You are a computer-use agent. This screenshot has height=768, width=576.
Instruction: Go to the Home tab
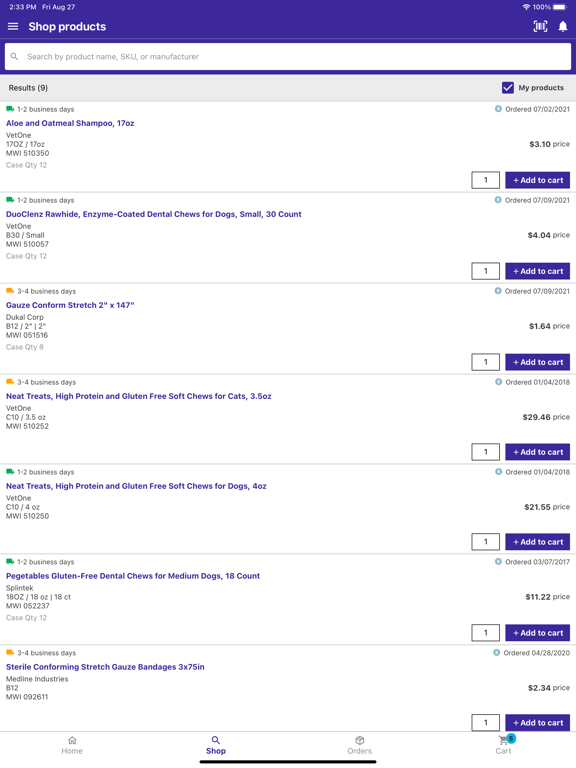tap(72, 745)
